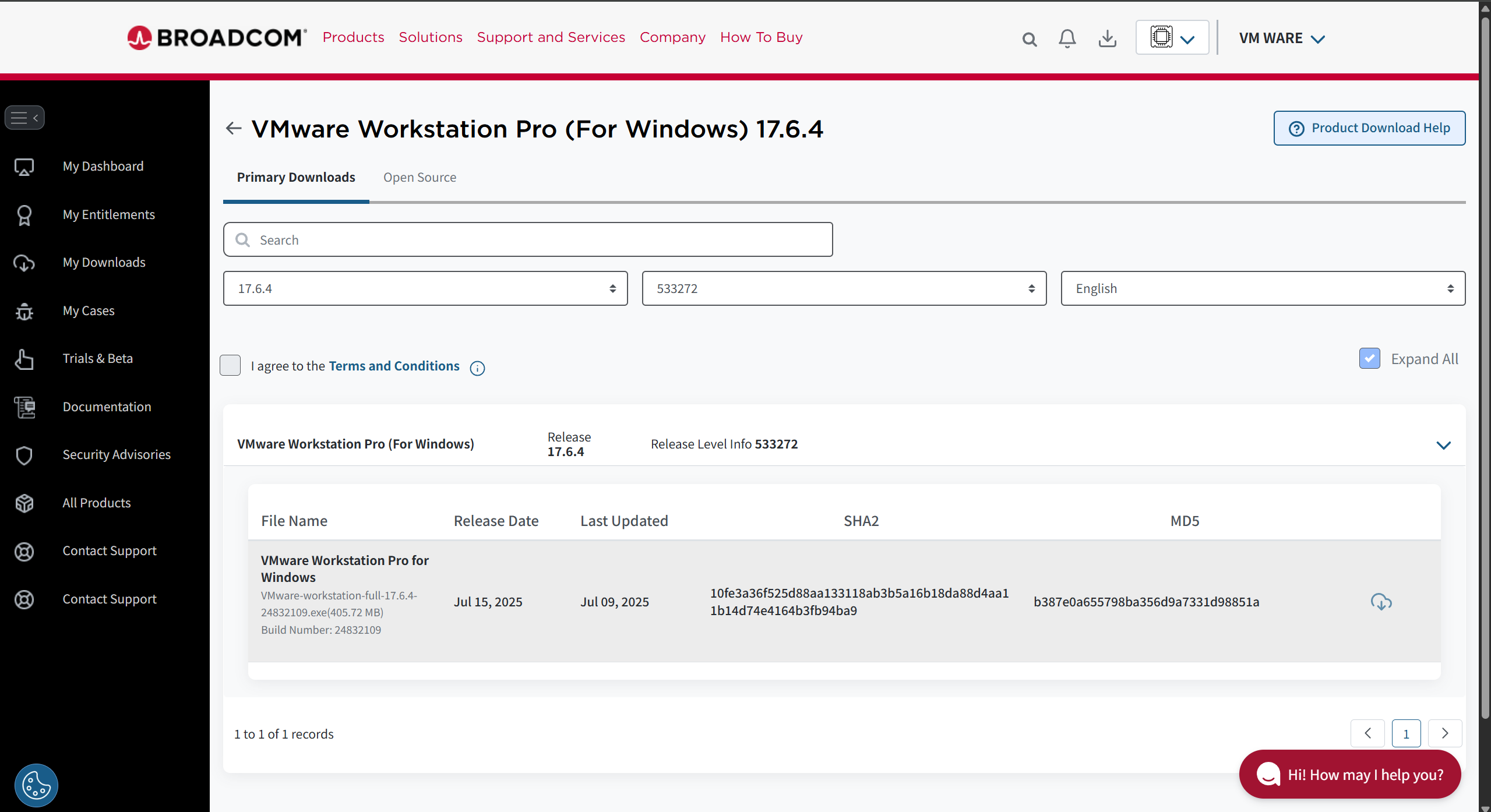Collapse the left sidebar with the hamburger toggle
This screenshot has width=1491, height=812.
[x=24, y=117]
